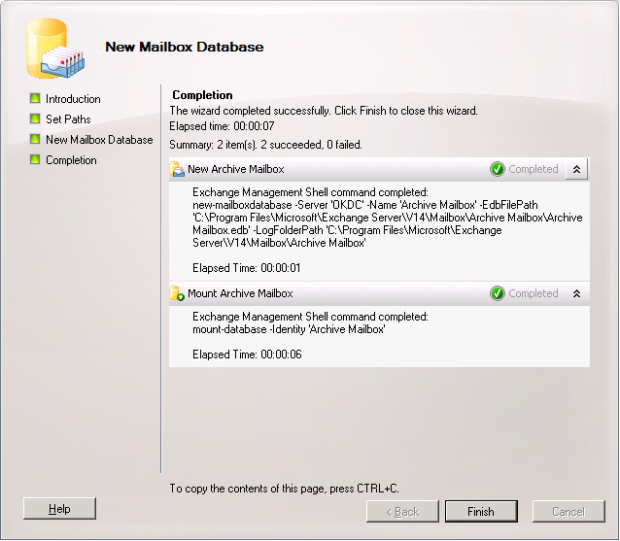Select the Set Paths wizard step
The width and height of the screenshot is (620, 541).
pos(68,119)
